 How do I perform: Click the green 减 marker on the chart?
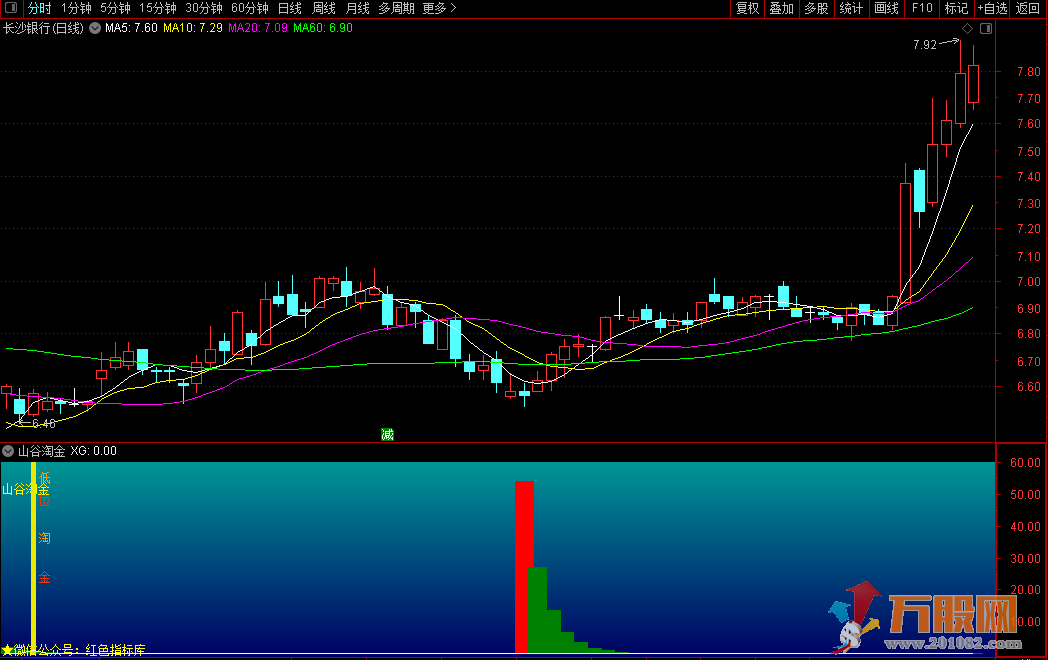coord(387,434)
